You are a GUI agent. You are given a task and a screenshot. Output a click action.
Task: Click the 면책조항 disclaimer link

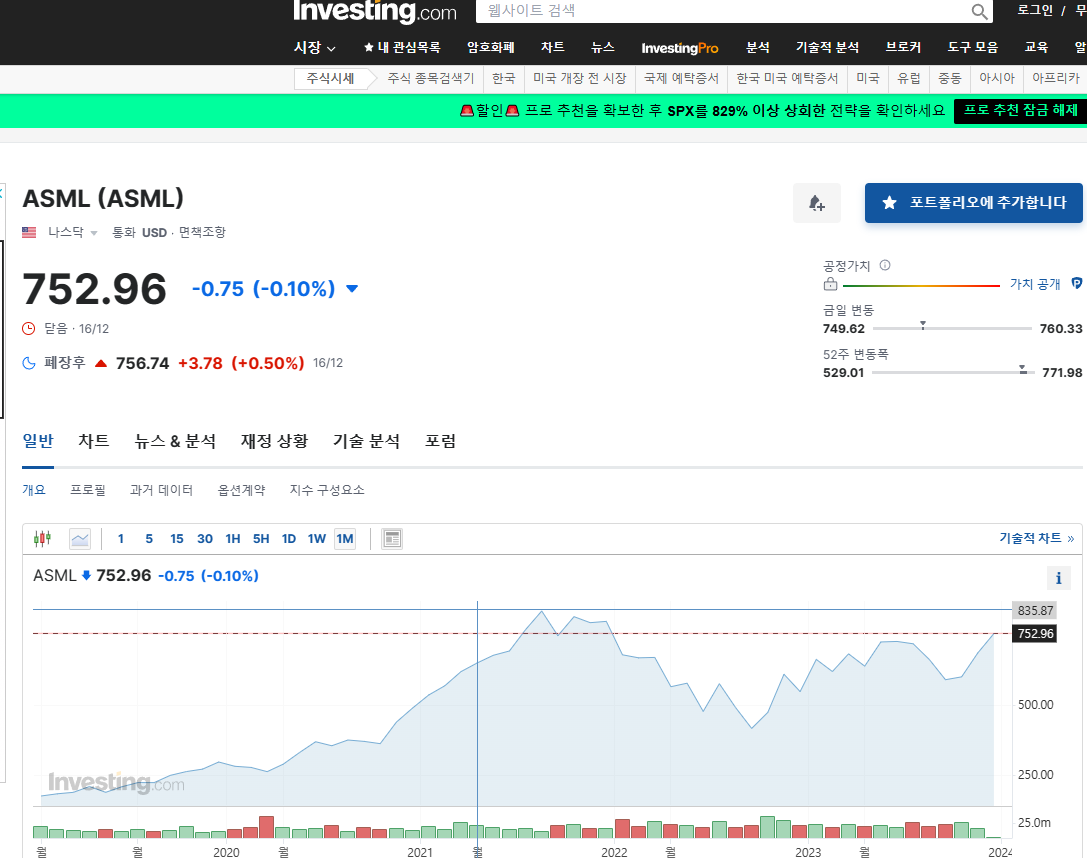202,232
